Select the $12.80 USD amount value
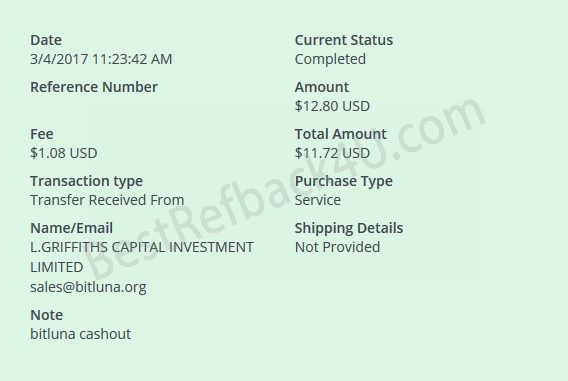Viewport: 568px width, 381px height. coord(332,106)
